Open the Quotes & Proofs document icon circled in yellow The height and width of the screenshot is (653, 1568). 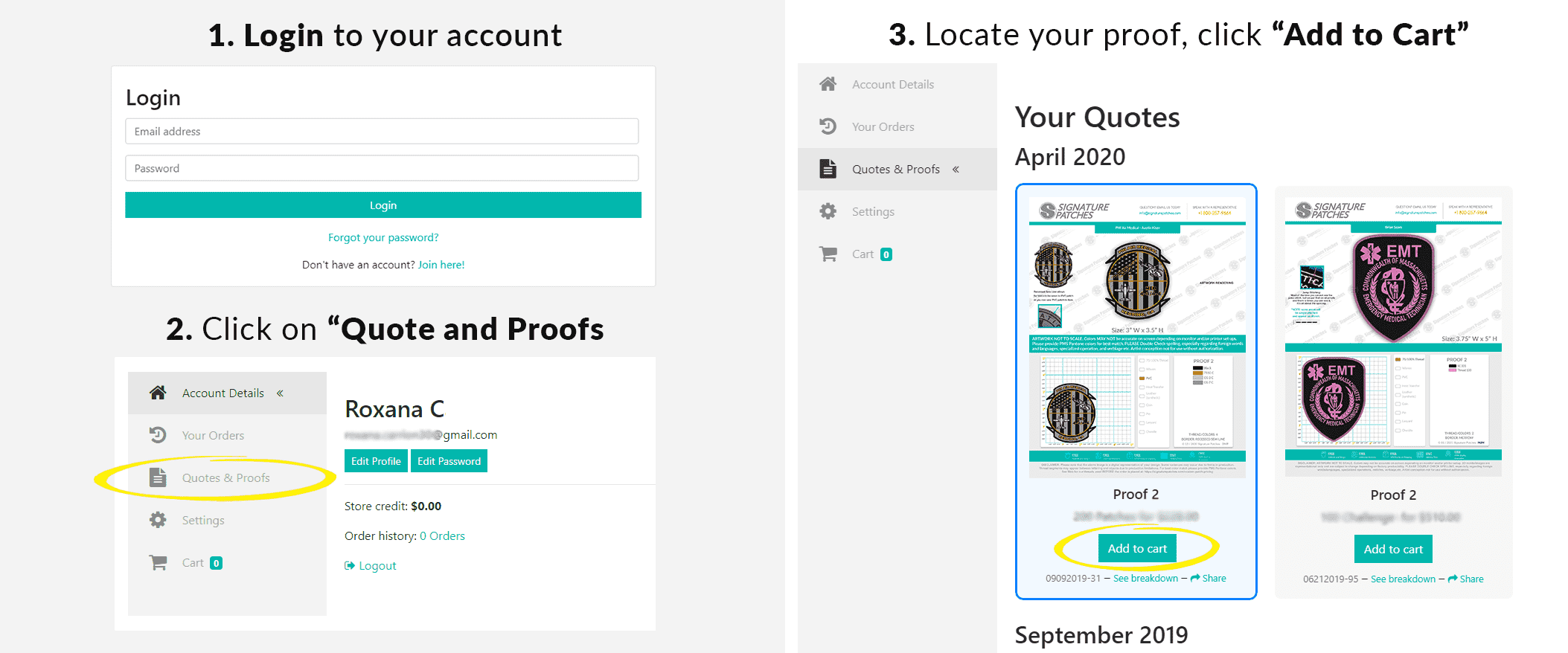coord(159,477)
